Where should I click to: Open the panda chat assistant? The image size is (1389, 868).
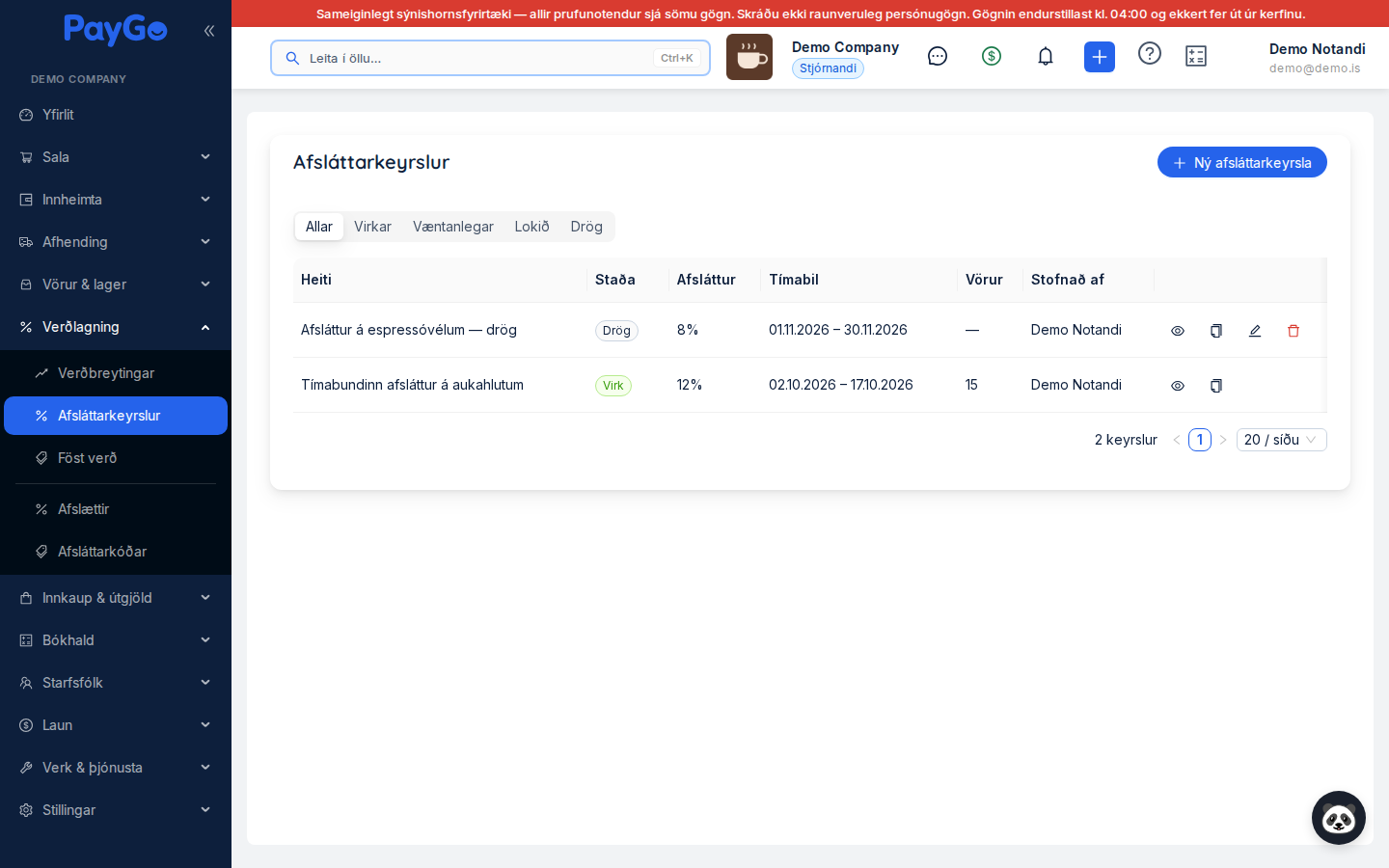(x=1339, y=818)
